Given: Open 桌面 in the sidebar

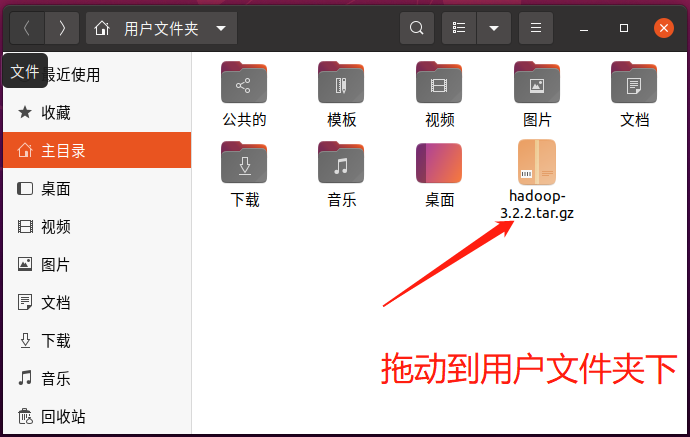Looking at the screenshot, I should [x=97, y=189].
